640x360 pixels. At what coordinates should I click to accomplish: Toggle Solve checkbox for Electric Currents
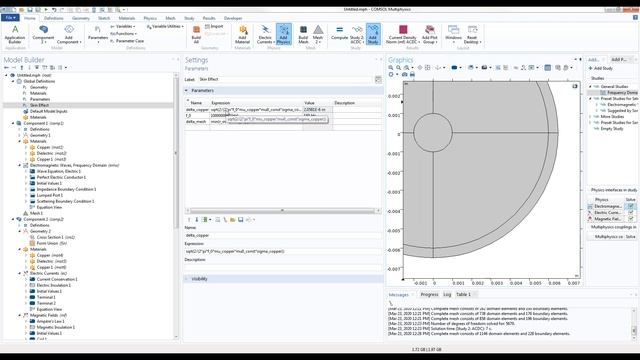(631, 213)
